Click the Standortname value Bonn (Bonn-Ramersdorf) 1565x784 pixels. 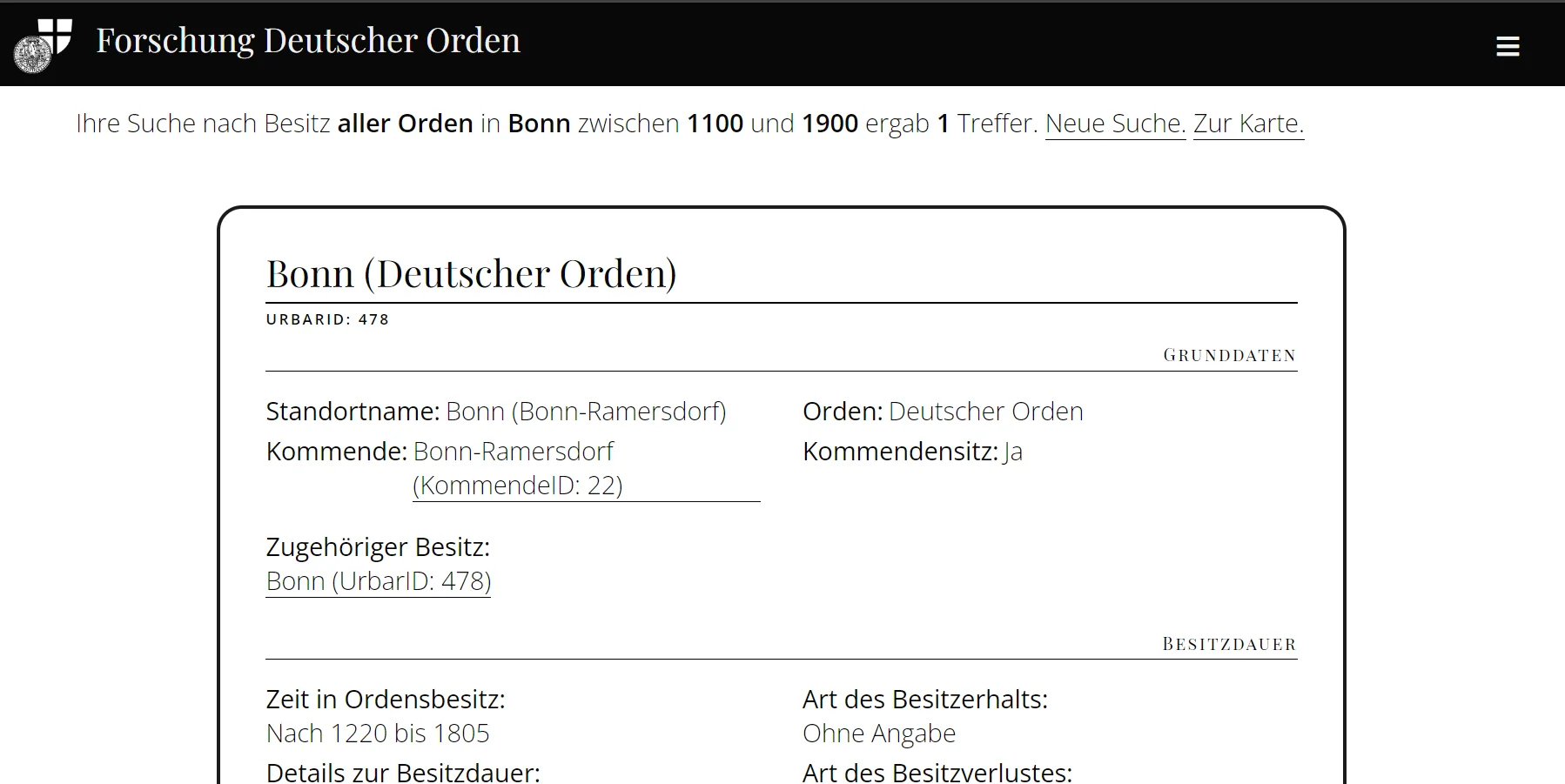click(x=586, y=412)
